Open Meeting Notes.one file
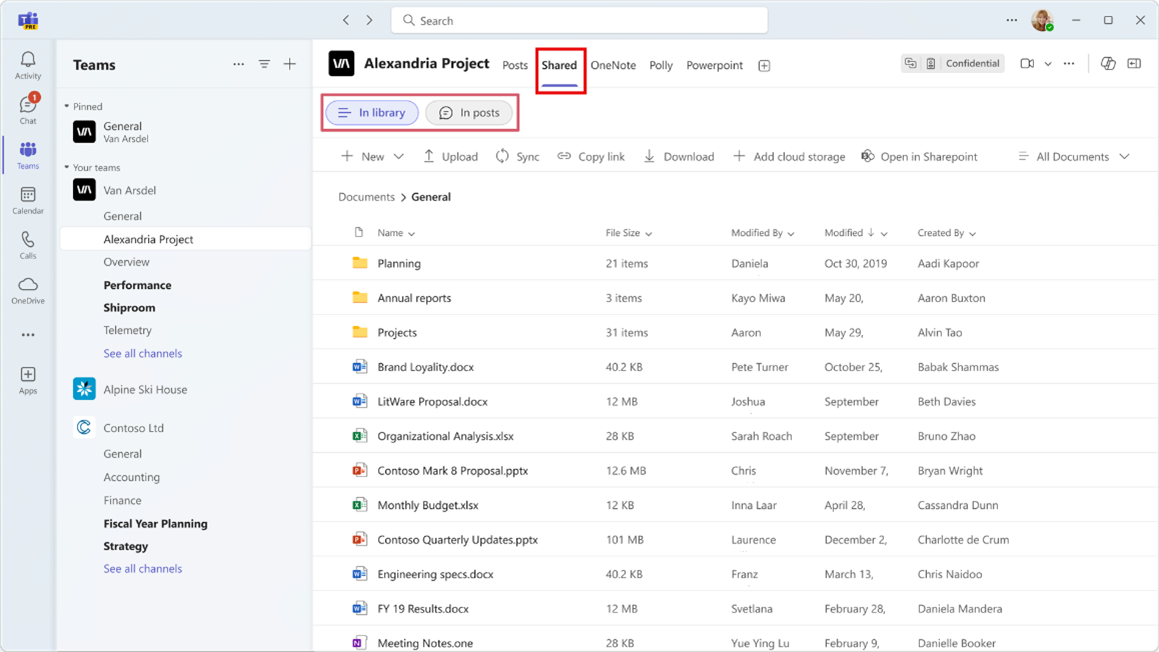The image size is (1159, 652). point(425,643)
